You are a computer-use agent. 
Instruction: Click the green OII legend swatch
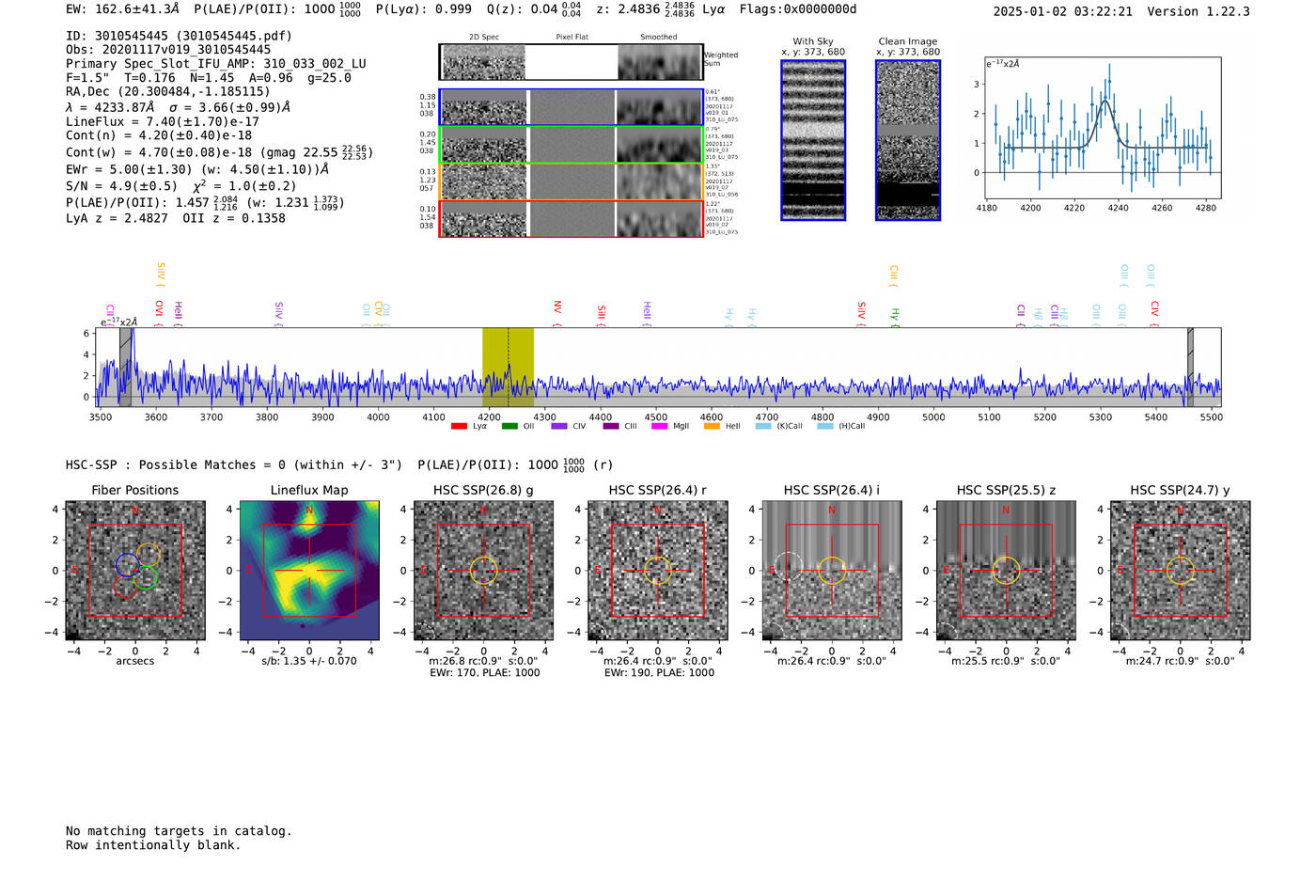(x=509, y=426)
